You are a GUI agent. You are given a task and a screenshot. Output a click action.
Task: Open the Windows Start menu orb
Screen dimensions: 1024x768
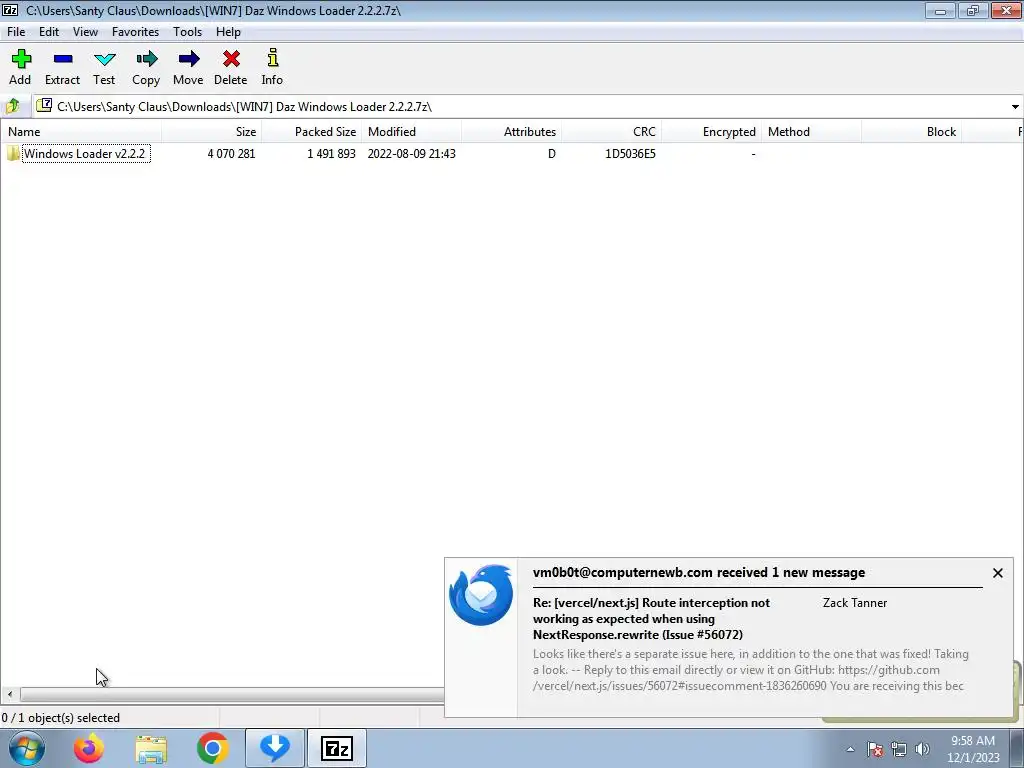(x=27, y=748)
